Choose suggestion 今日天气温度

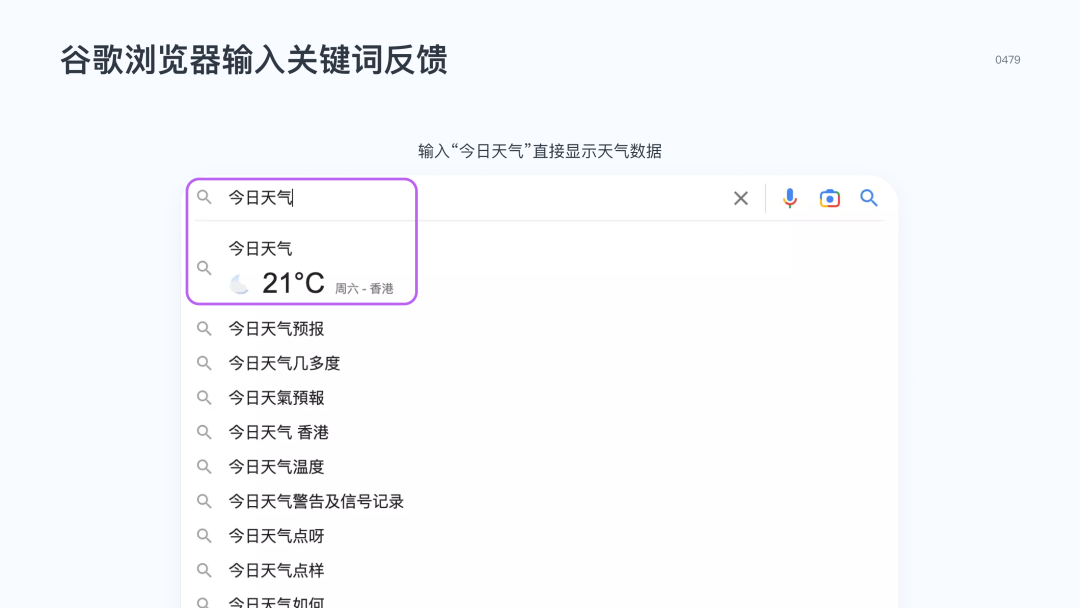[276, 466]
